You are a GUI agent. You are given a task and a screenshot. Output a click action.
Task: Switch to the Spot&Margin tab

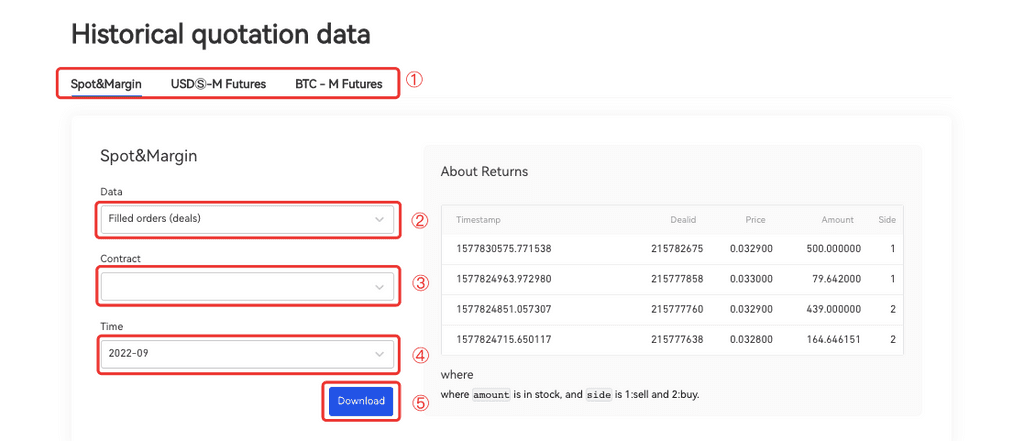(x=106, y=84)
